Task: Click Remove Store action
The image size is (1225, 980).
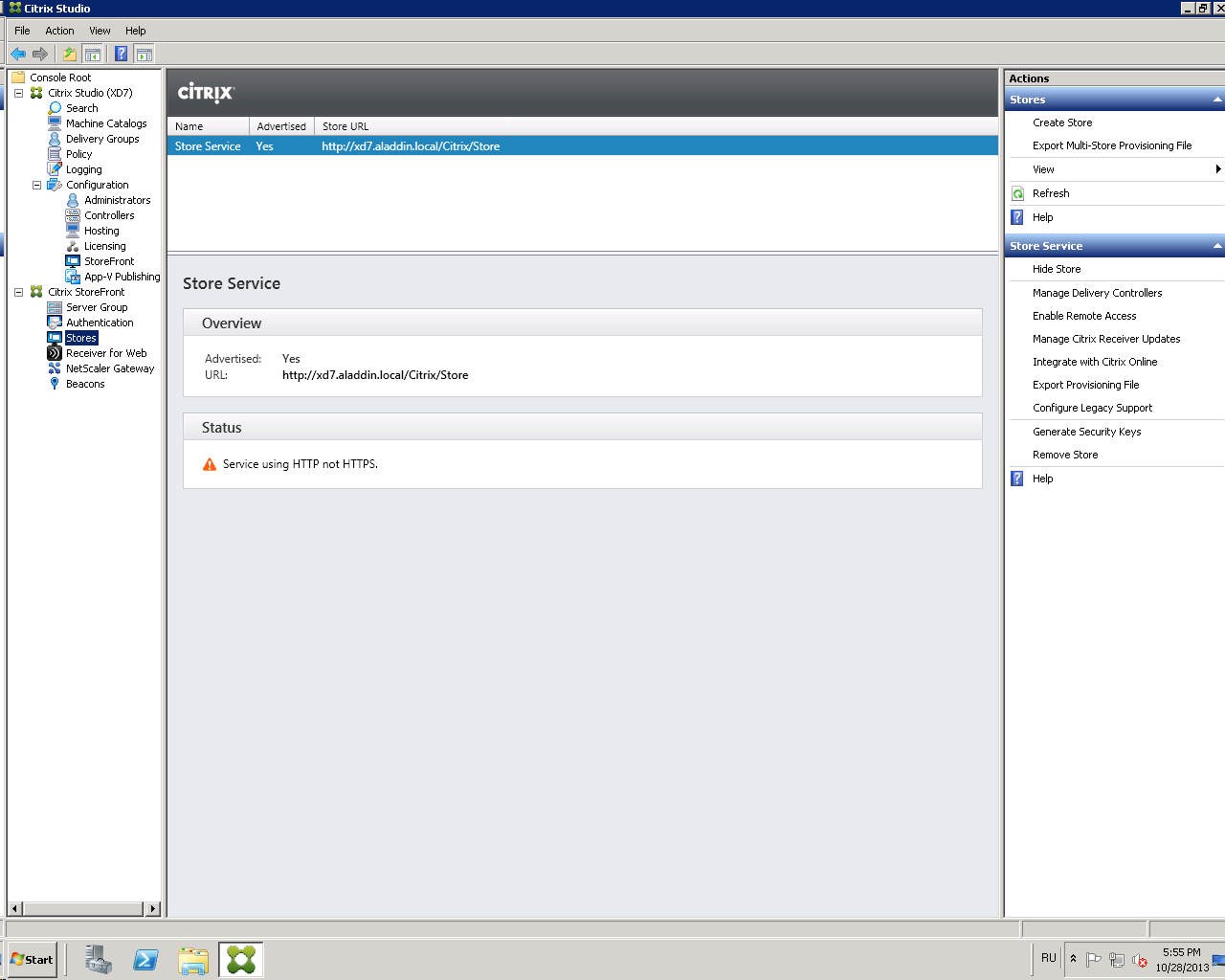Action: tap(1065, 455)
